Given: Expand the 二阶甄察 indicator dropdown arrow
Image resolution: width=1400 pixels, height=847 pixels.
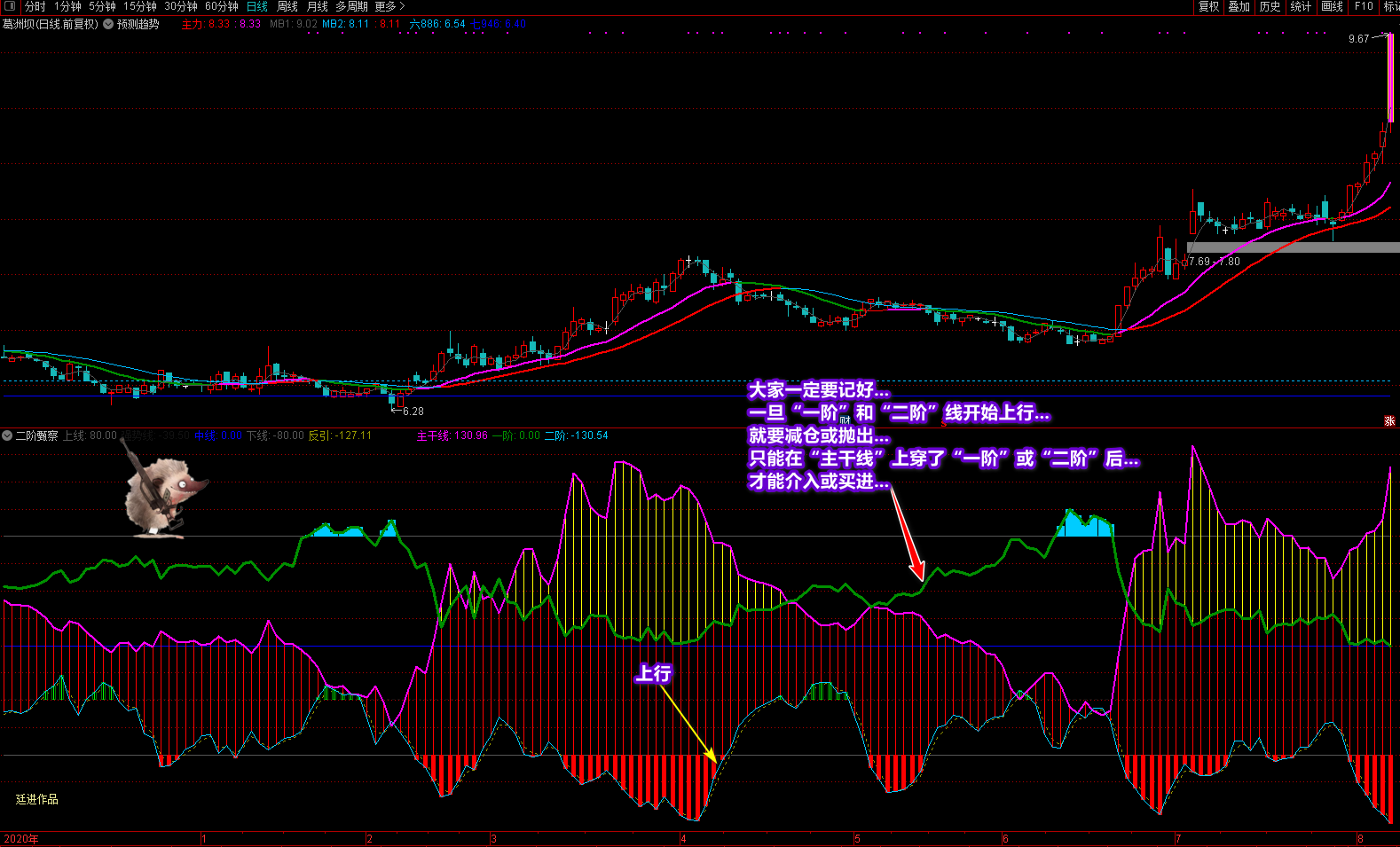Looking at the screenshot, I should tap(7, 435).
